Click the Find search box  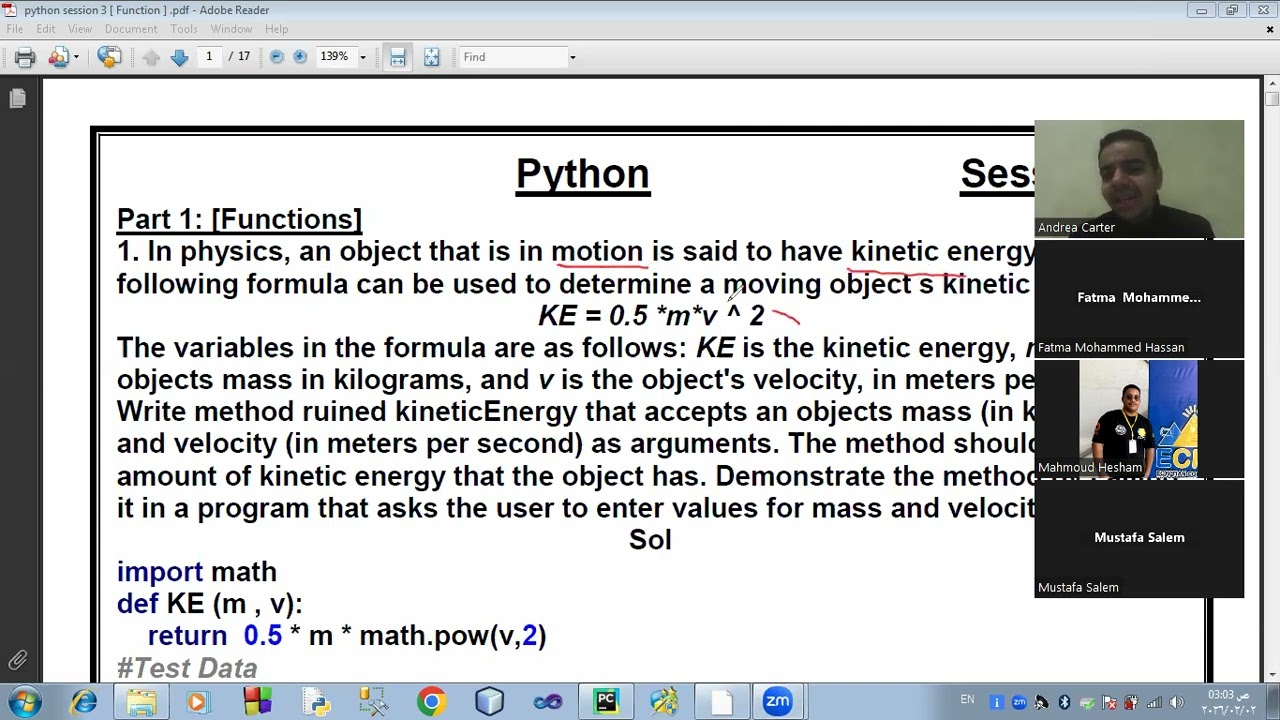(512, 57)
